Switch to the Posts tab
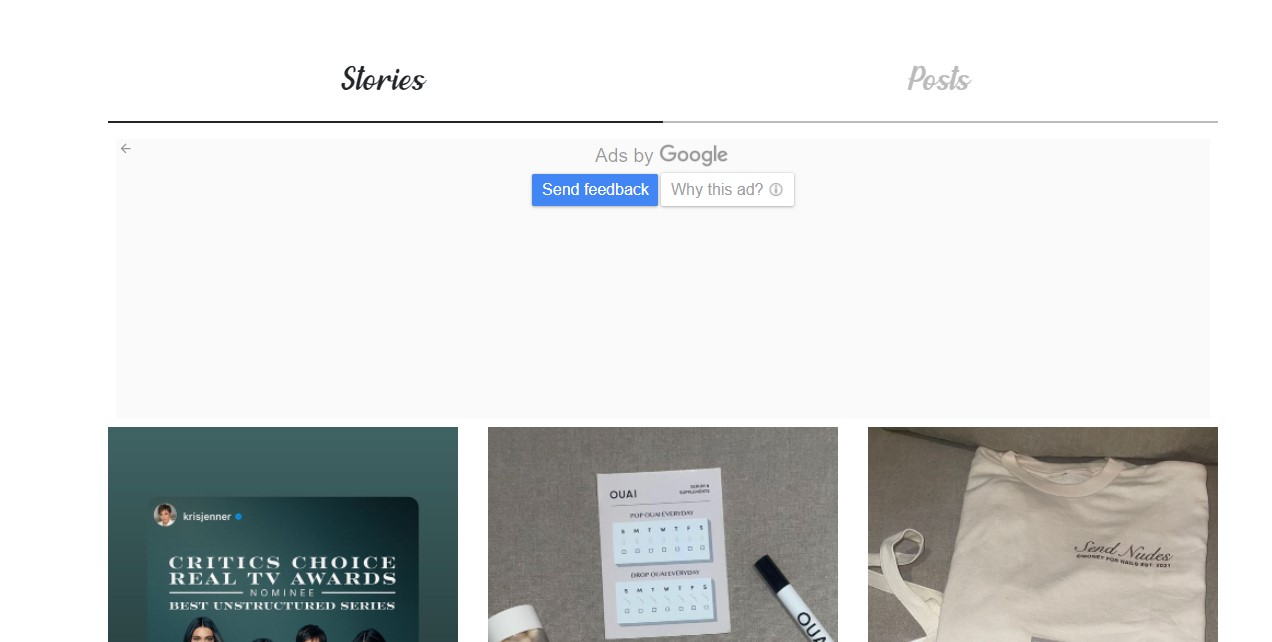This screenshot has height=642, width=1272. tap(940, 81)
